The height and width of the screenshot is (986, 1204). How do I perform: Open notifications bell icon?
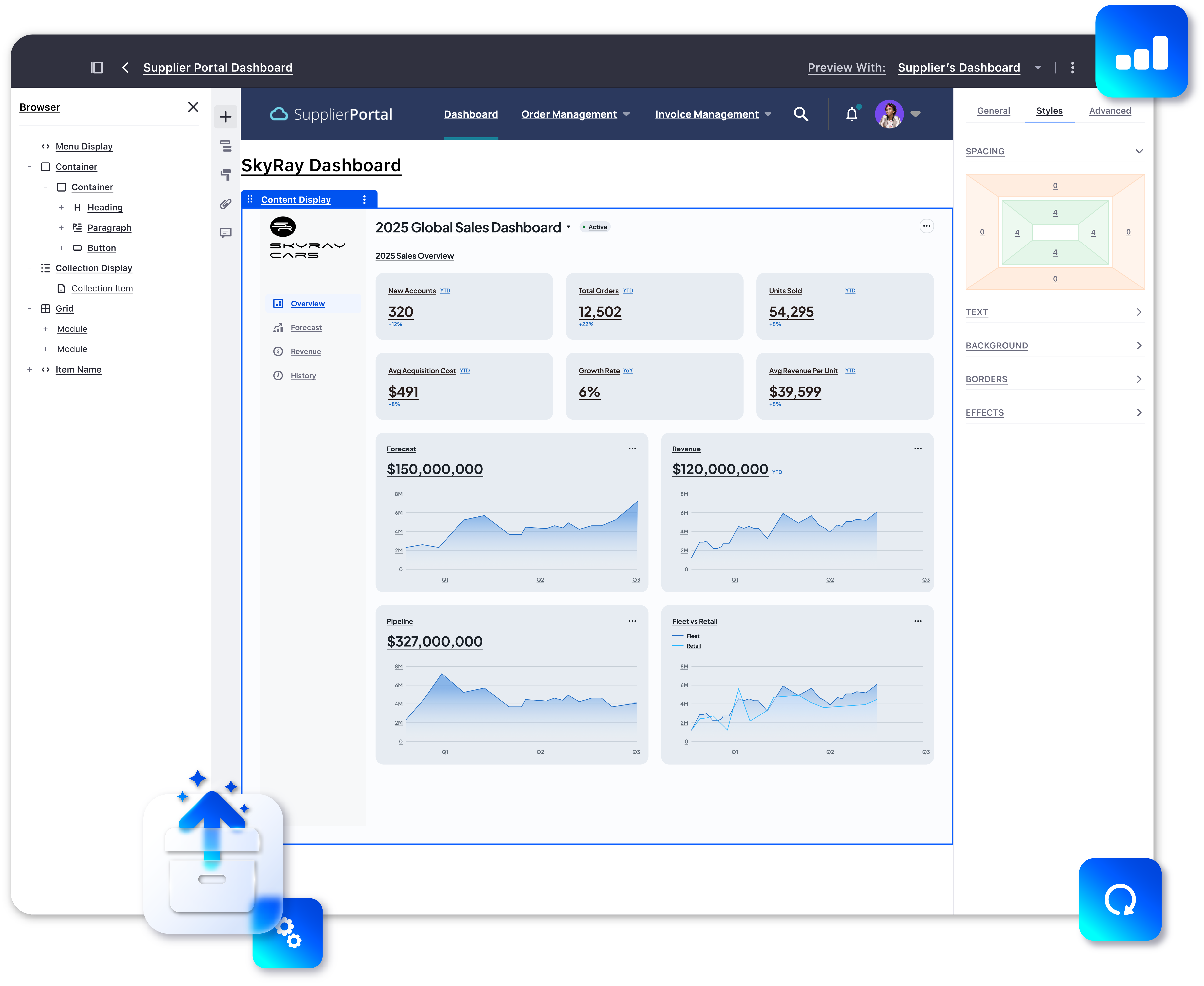[852, 114]
